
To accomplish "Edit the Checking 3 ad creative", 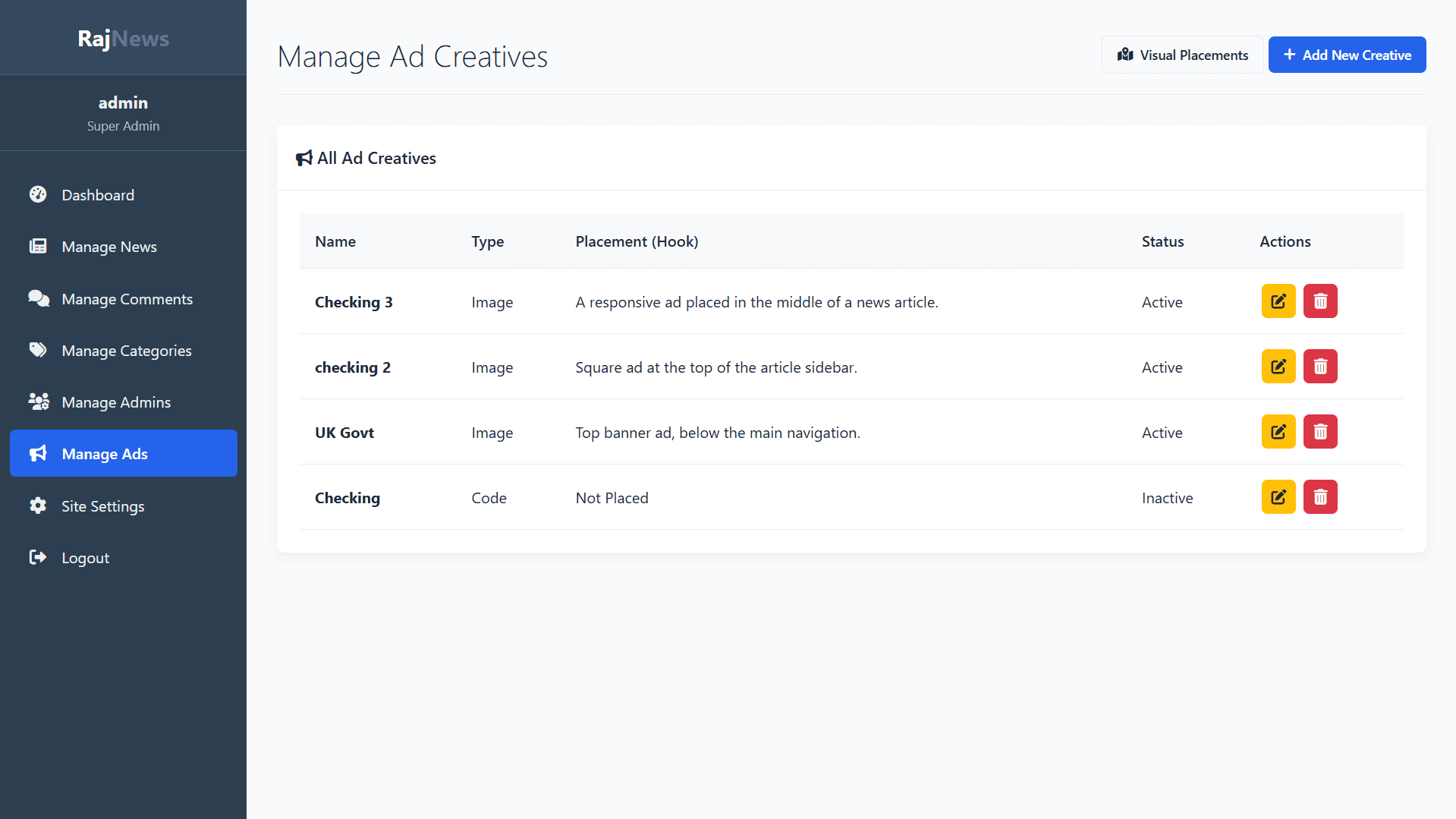I will 1278,301.
